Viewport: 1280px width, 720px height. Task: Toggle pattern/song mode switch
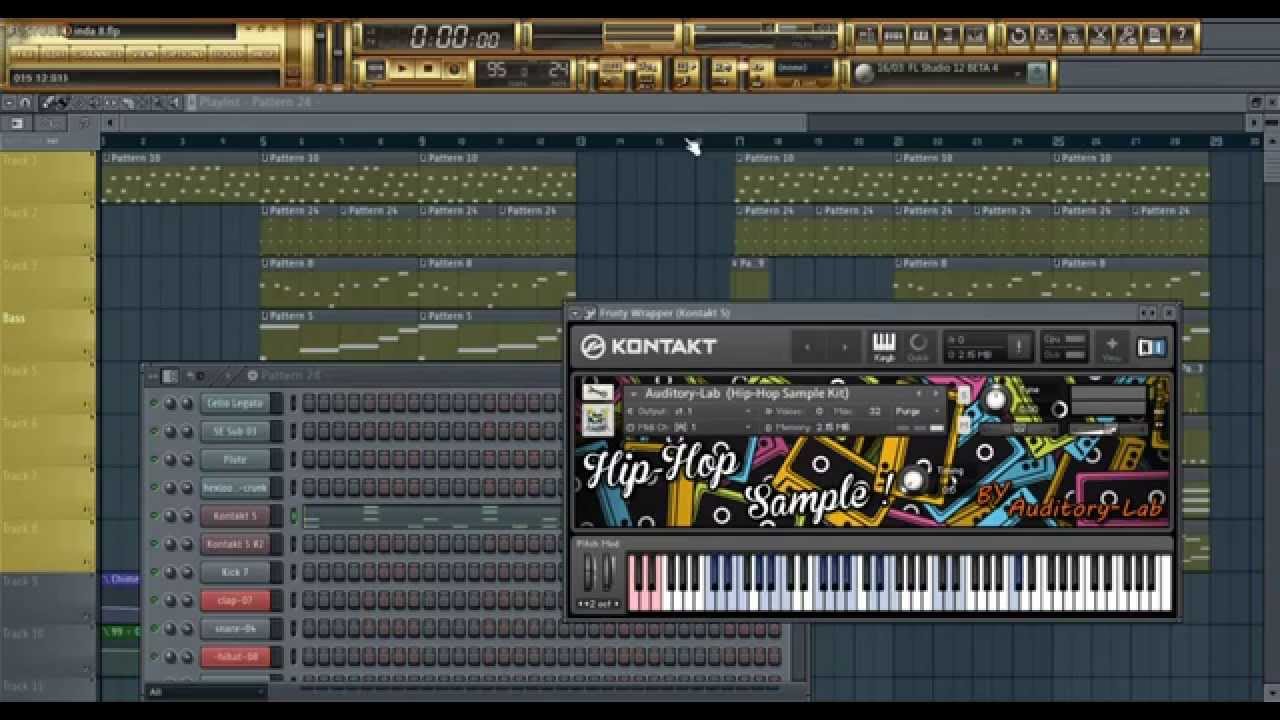(375, 70)
